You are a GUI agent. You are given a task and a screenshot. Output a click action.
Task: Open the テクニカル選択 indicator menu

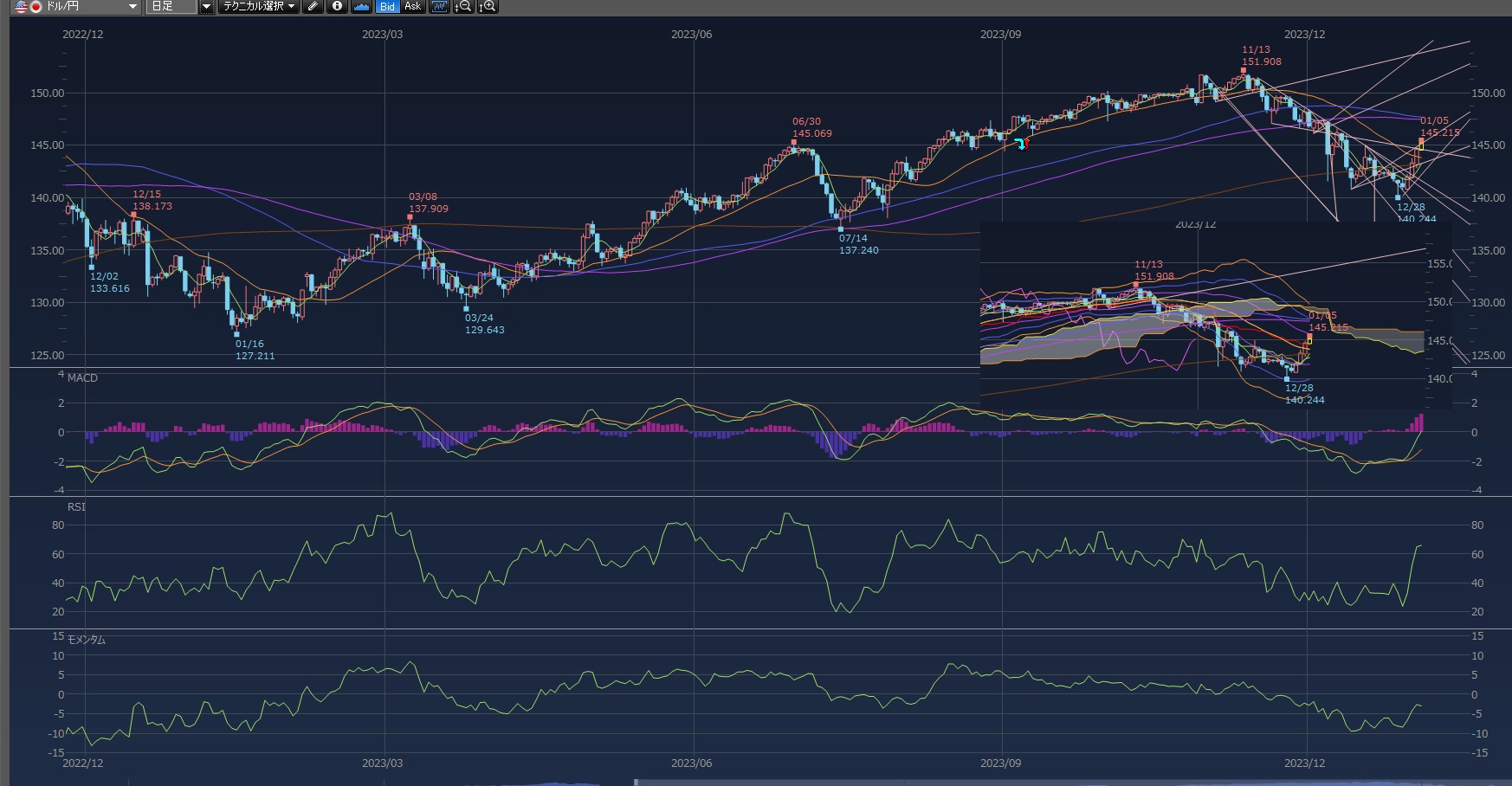coord(258,7)
